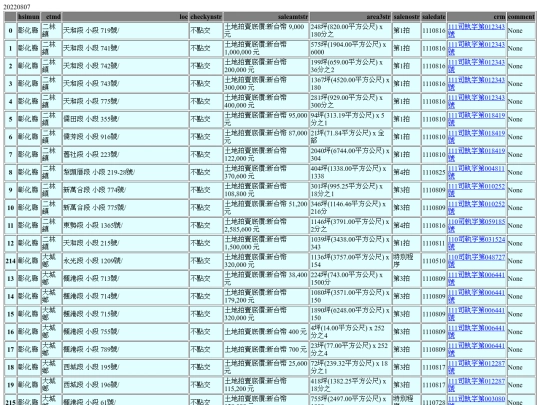This screenshot has height=405, width=540.
Task: Select area cell starting '2040坪(6744.00平方公尺)'
Action: pos(350,155)
